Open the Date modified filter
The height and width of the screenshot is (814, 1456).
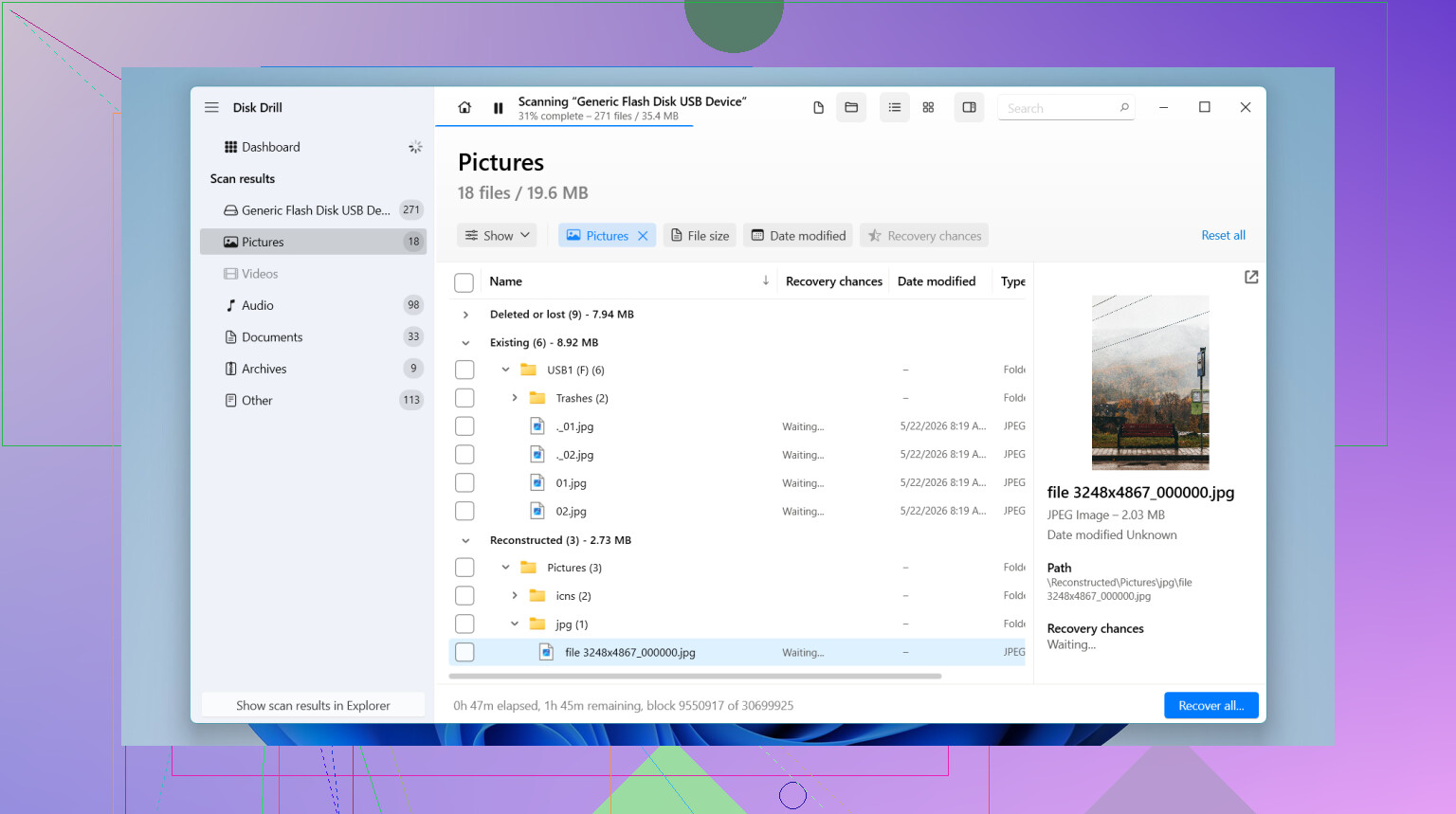pyautogui.click(x=798, y=235)
